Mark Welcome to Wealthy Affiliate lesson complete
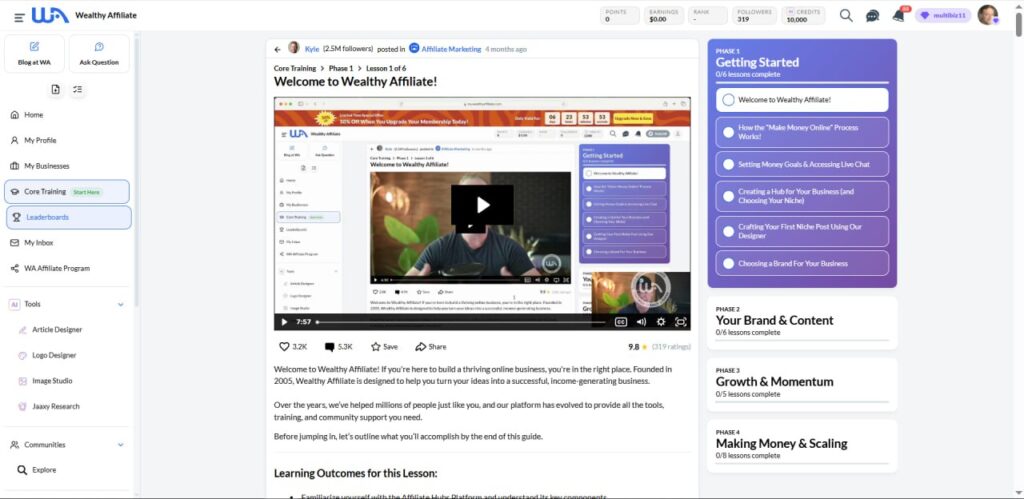 point(728,100)
